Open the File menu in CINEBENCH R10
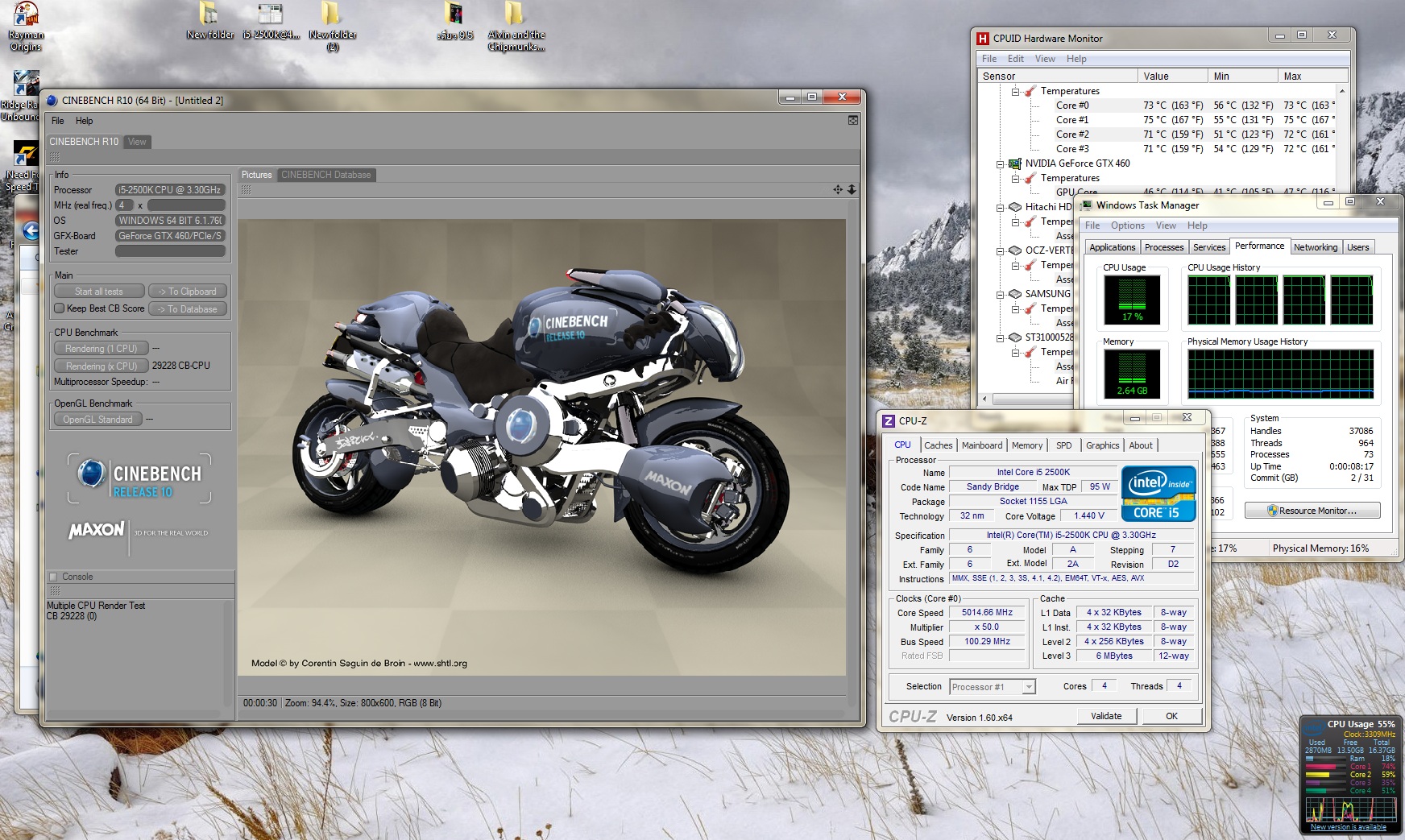 58,121
